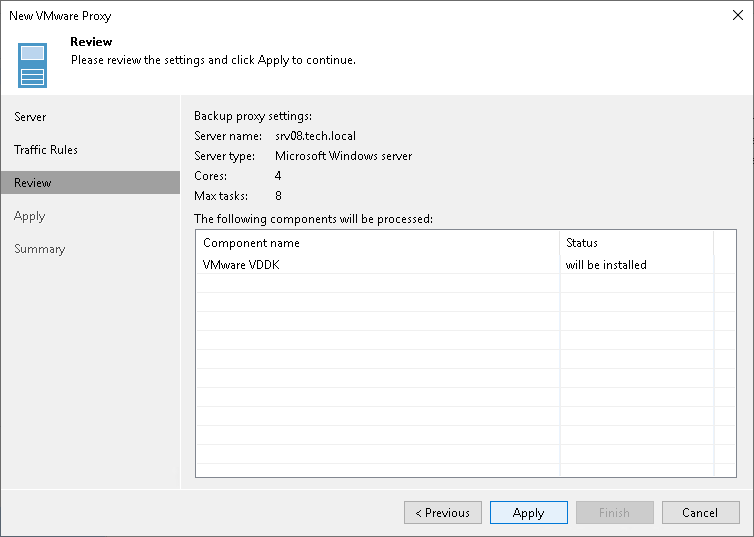This screenshot has width=754, height=537.
Task: Open the Traffic Rules wizard step
Action: click(x=46, y=150)
